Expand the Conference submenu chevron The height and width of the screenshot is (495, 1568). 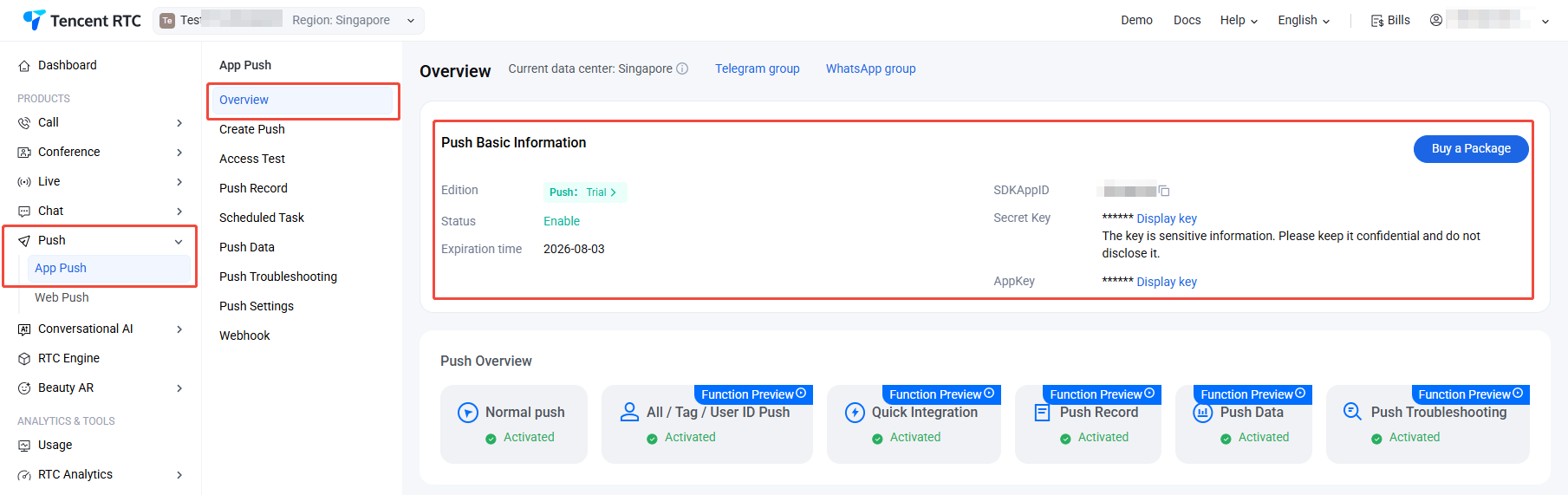[179, 153]
